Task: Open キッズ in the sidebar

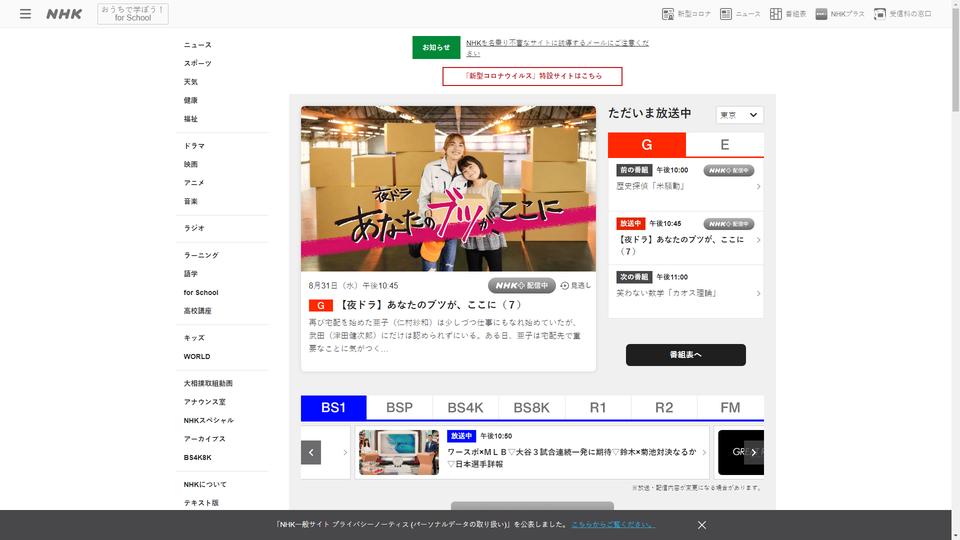Action: (x=194, y=337)
